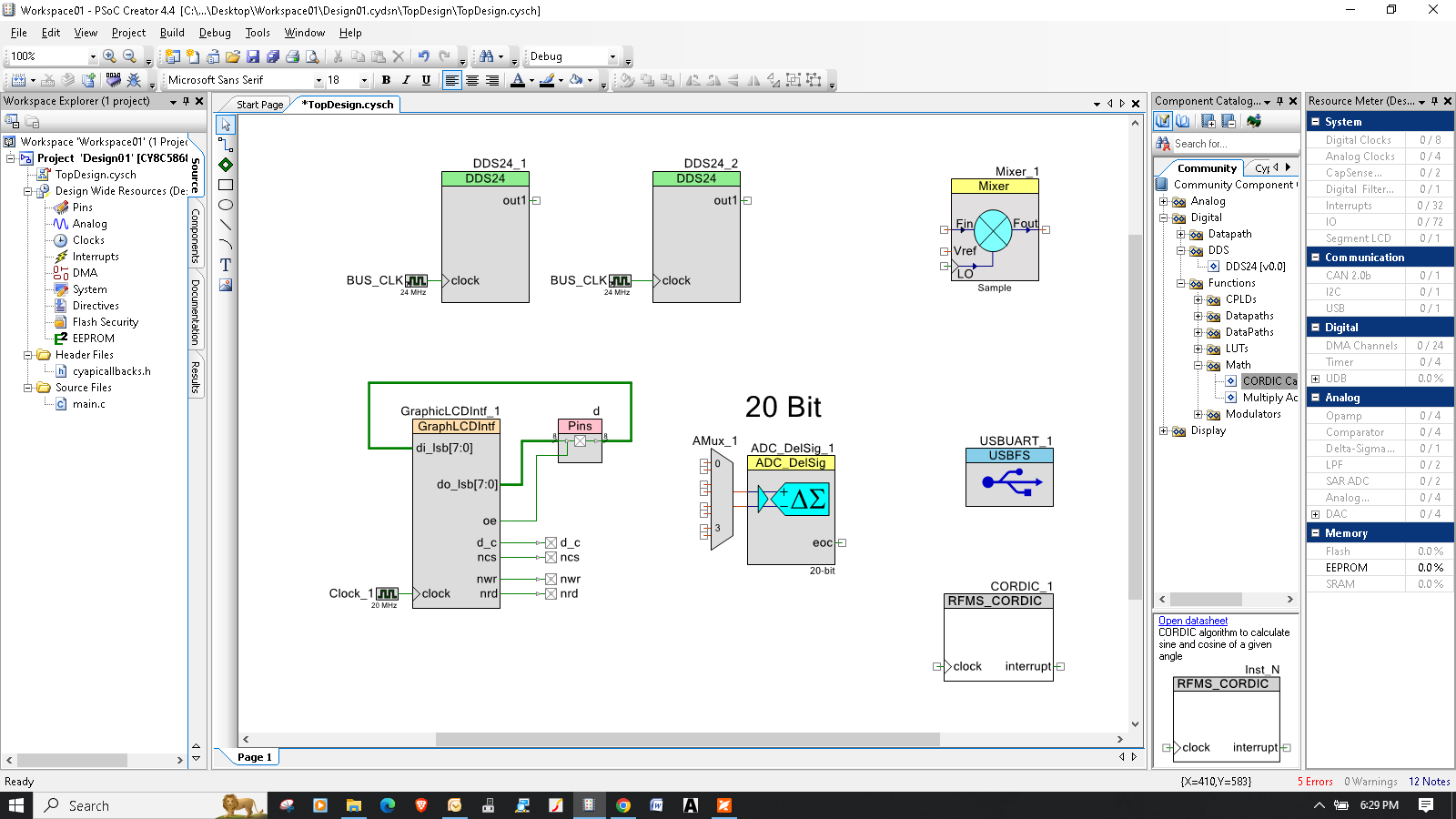Screen dimensions: 1456x819
Task: Open Google Chrome from the taskbar
Action: (623, 805)
